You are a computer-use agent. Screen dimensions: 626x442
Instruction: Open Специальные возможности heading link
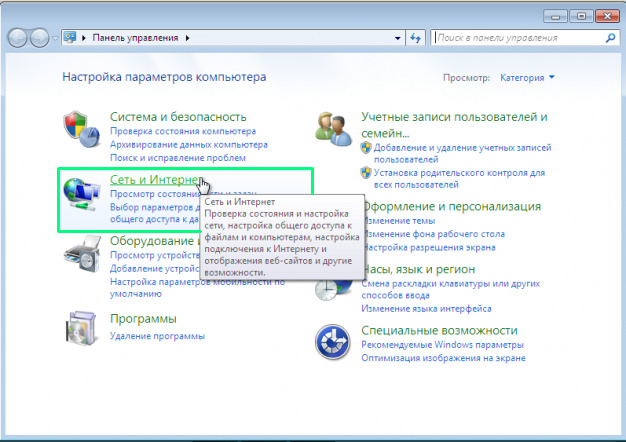pos(439,330)
